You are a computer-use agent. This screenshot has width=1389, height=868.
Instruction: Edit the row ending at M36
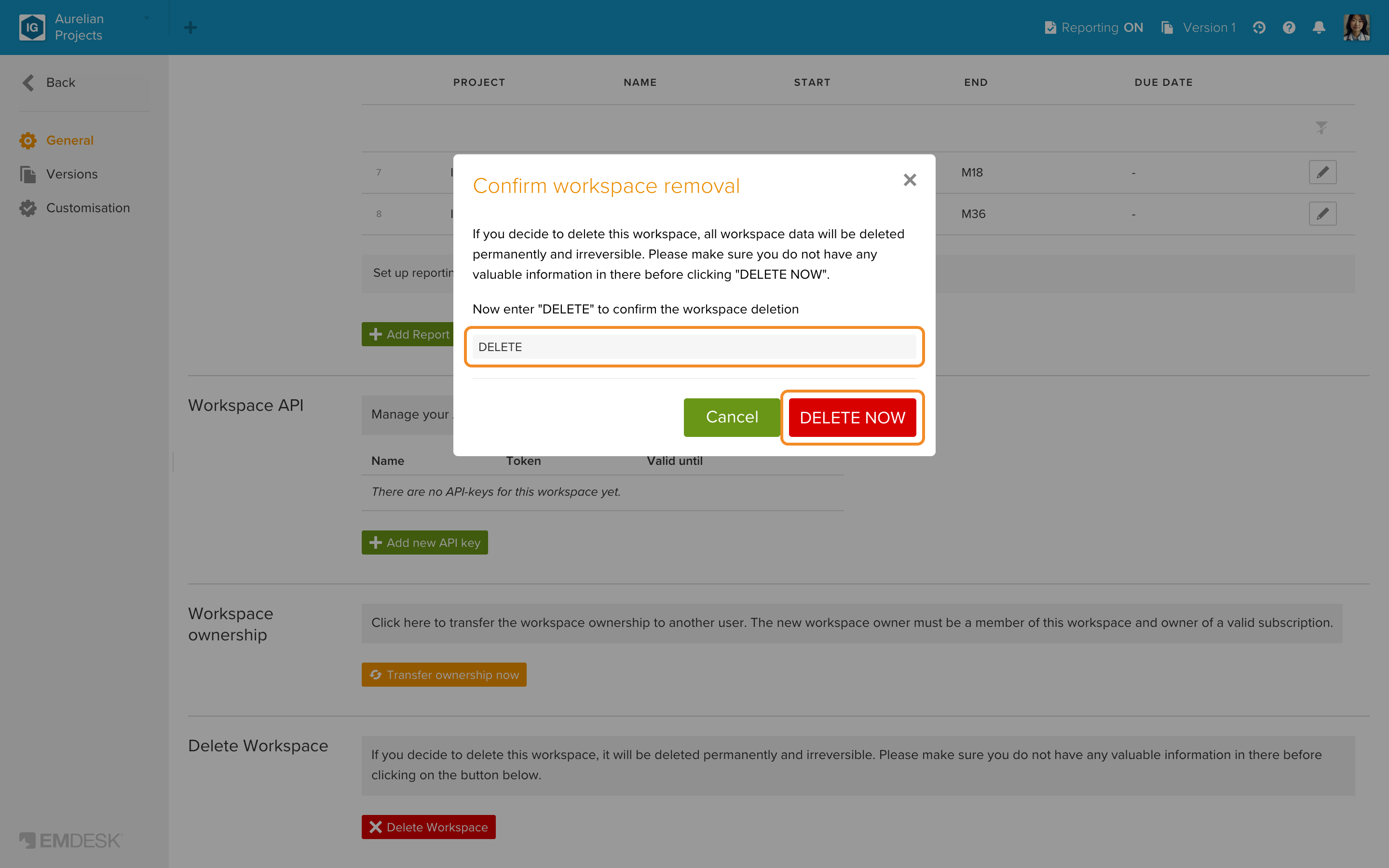pos(1322,214)
